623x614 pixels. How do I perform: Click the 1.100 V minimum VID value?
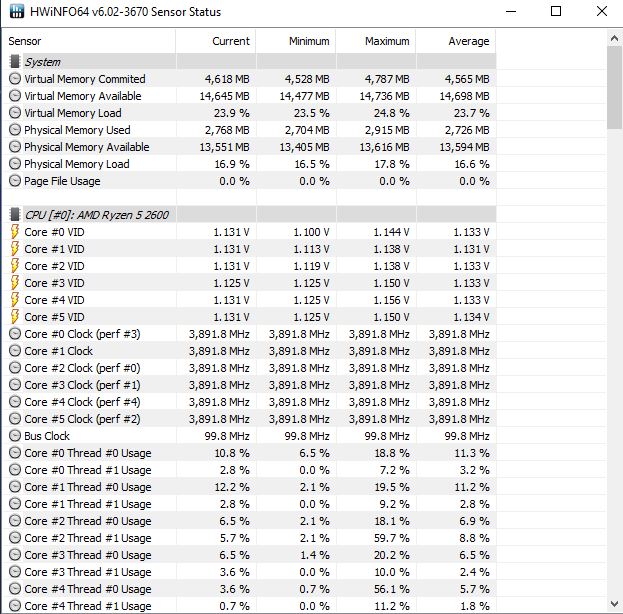tap(312, 232)
